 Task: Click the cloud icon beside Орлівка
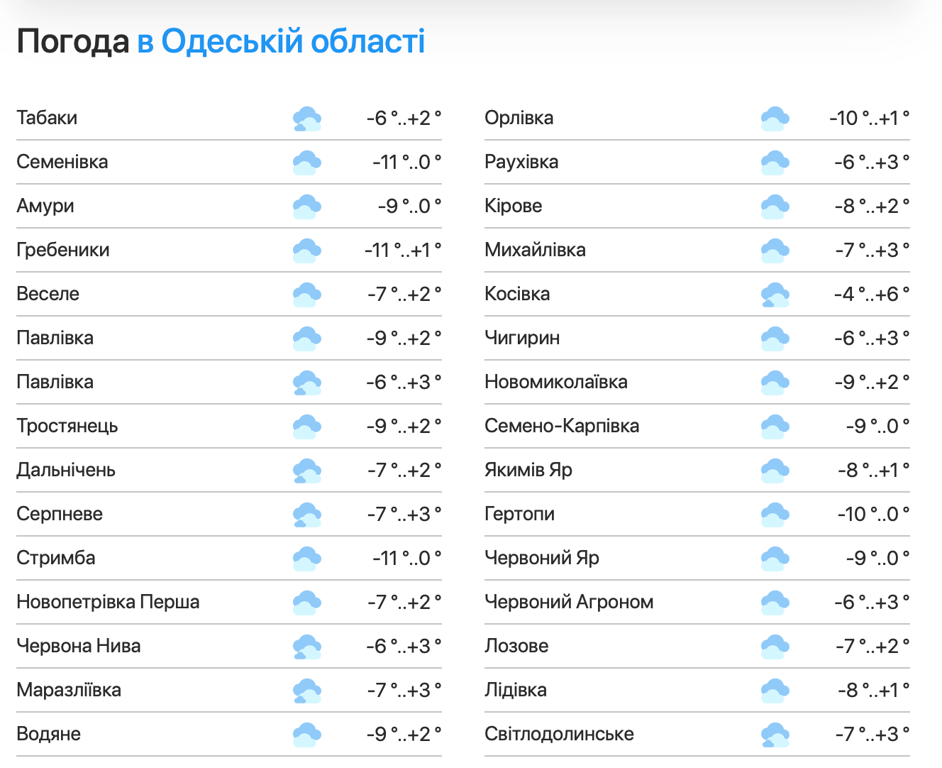pyautogui.click(x=775, y=119)
